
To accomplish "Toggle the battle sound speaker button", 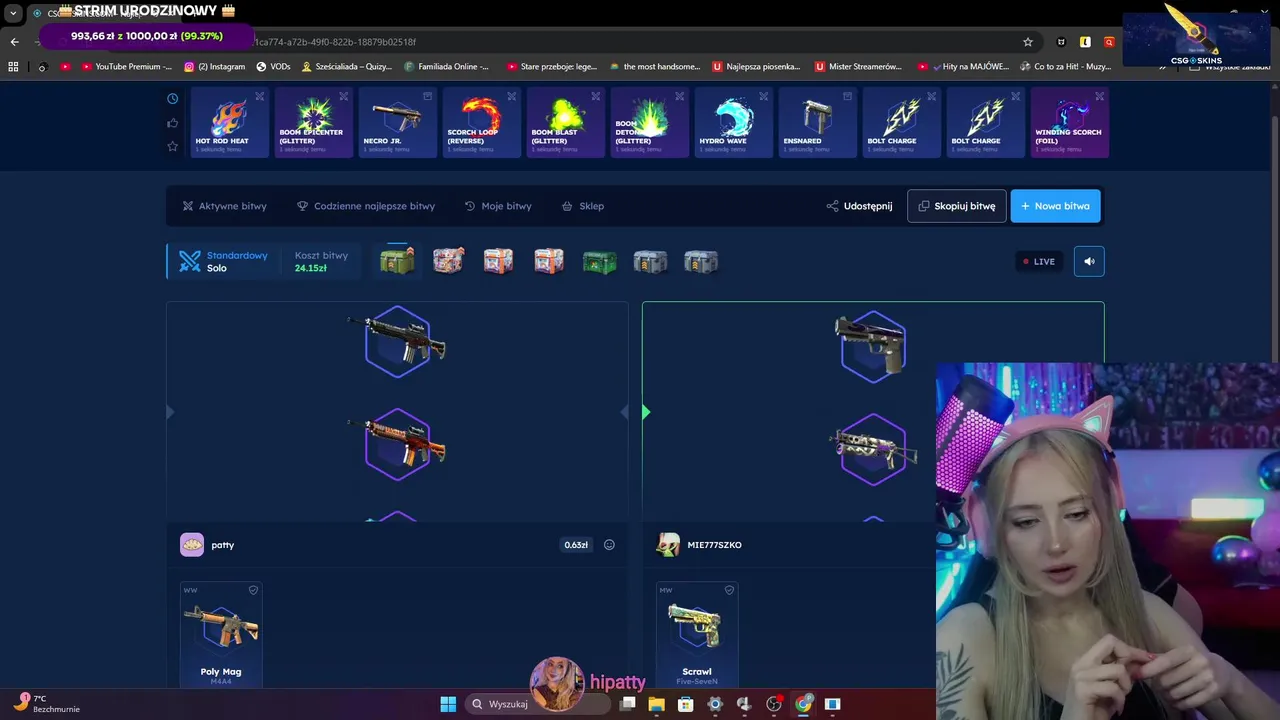I will point(1089,261).
